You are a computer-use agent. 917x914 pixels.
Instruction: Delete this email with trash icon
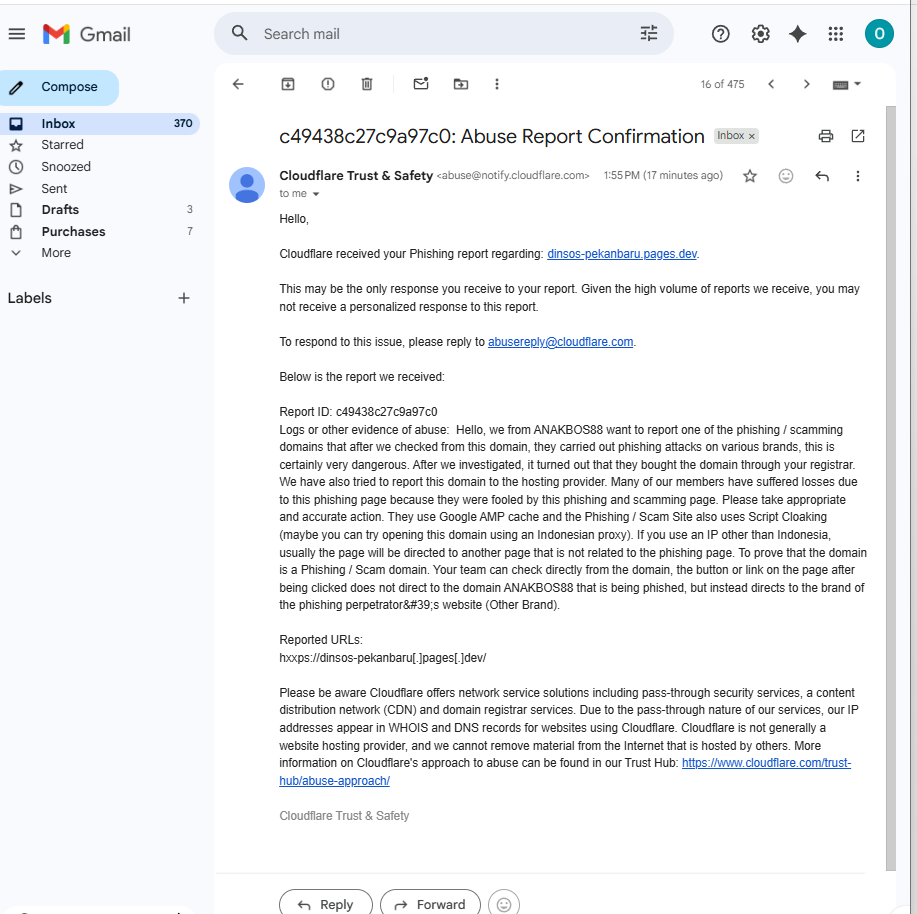click(367, 84)
